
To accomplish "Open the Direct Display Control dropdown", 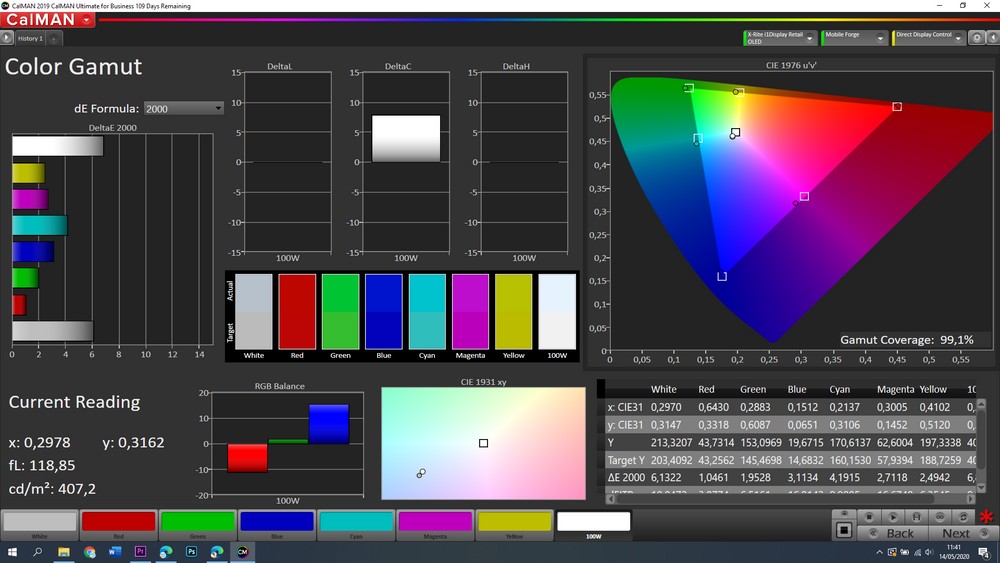I will [x=958, y=38].
